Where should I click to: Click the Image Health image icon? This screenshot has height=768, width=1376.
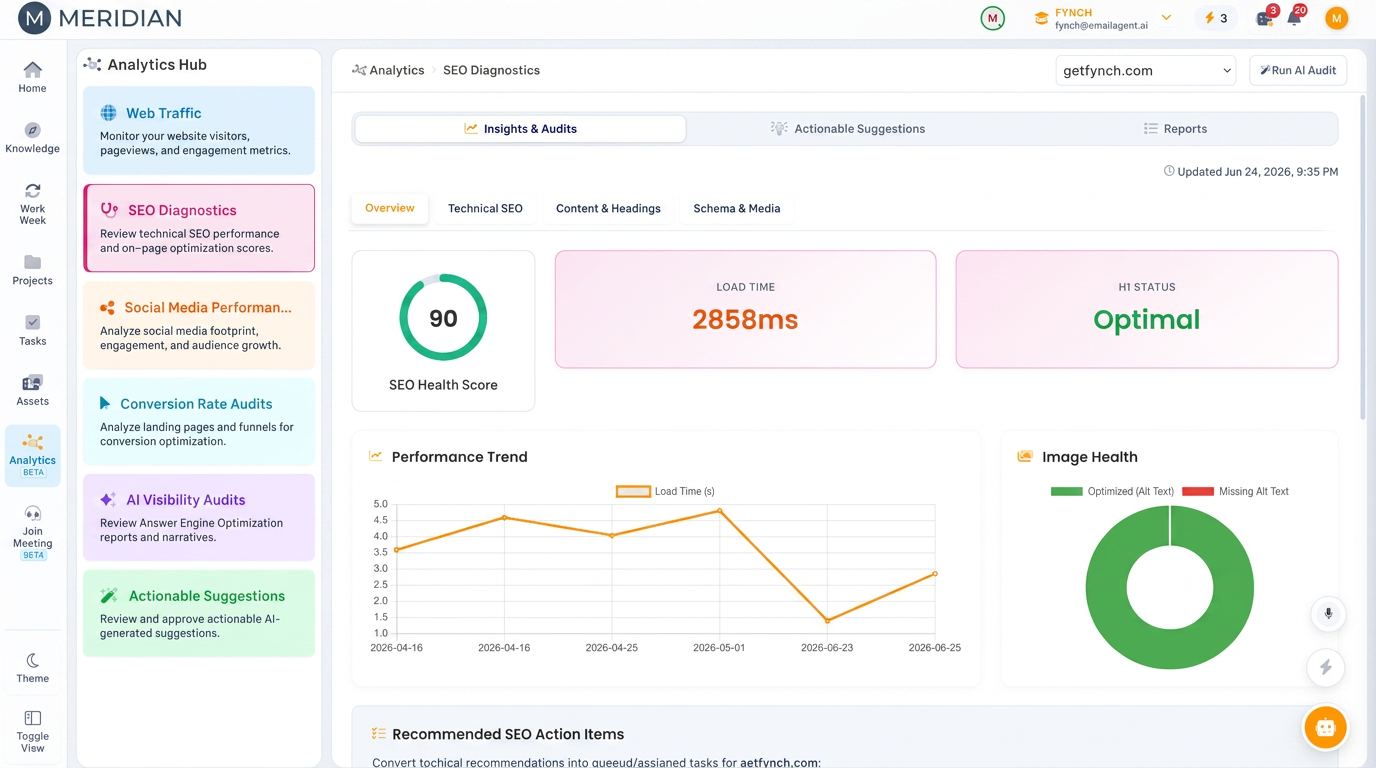point(1025,456)
